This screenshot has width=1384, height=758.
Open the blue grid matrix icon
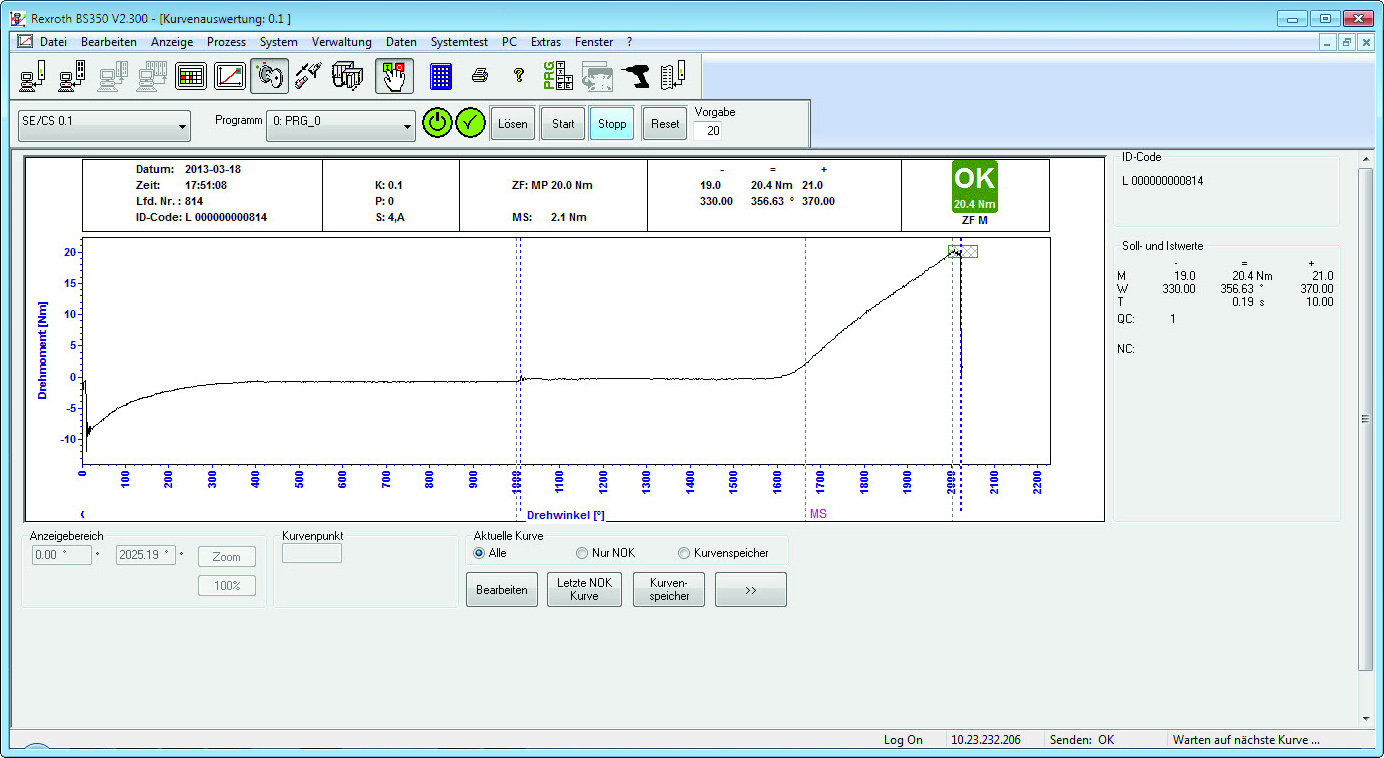[x=441, y=76]
